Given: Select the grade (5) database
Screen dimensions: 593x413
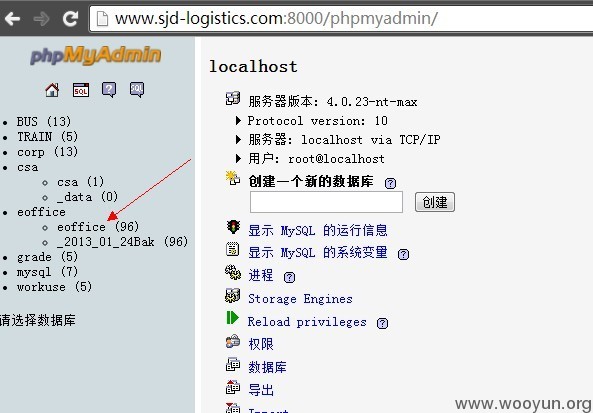Looking at the screenshot, I should (47, 257).
